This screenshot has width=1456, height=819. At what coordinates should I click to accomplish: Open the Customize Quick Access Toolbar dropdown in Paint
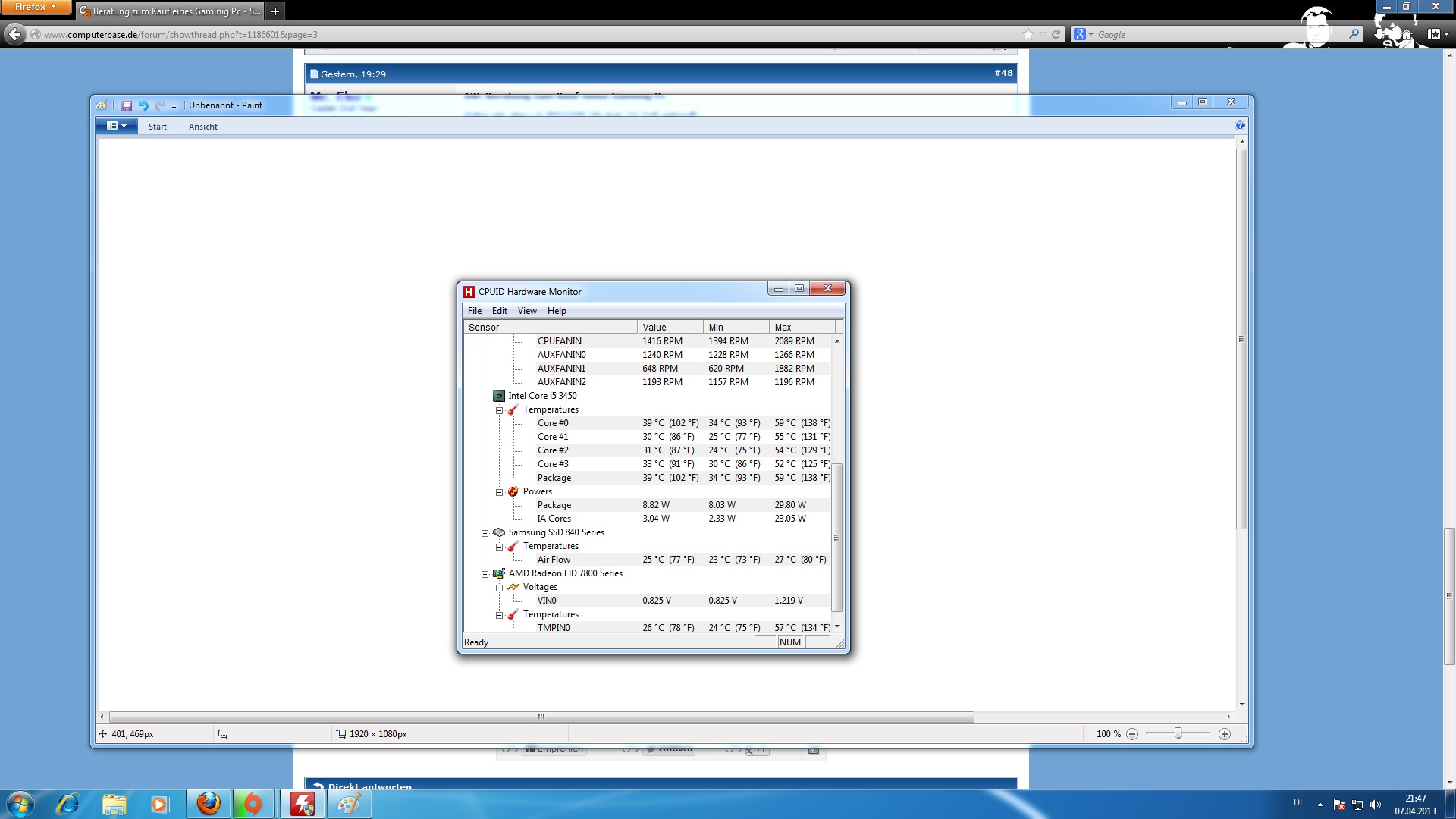(x=174, y=106)
